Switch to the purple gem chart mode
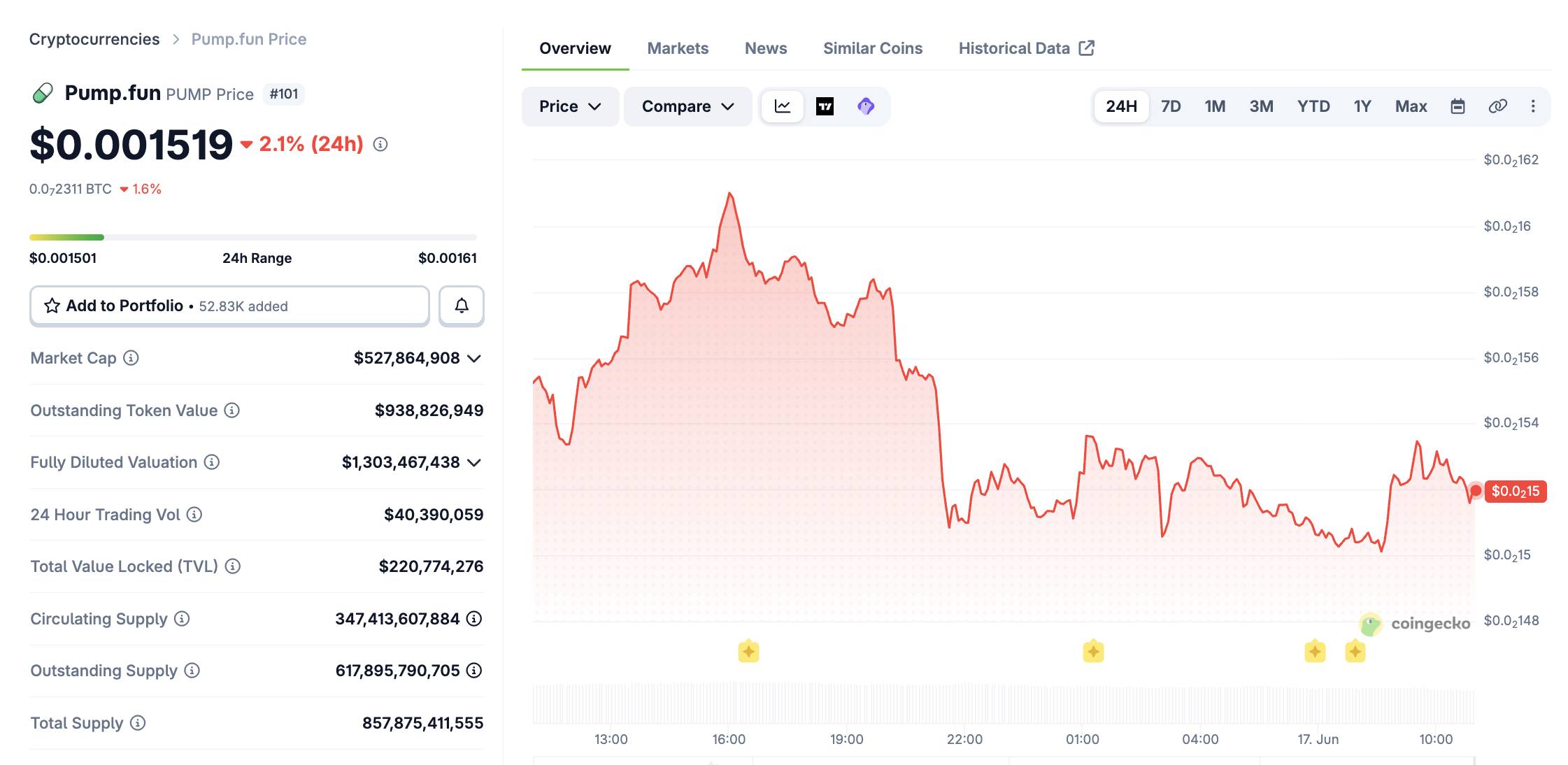This screenshot has height=765, width=1568. tap(866, 106)
